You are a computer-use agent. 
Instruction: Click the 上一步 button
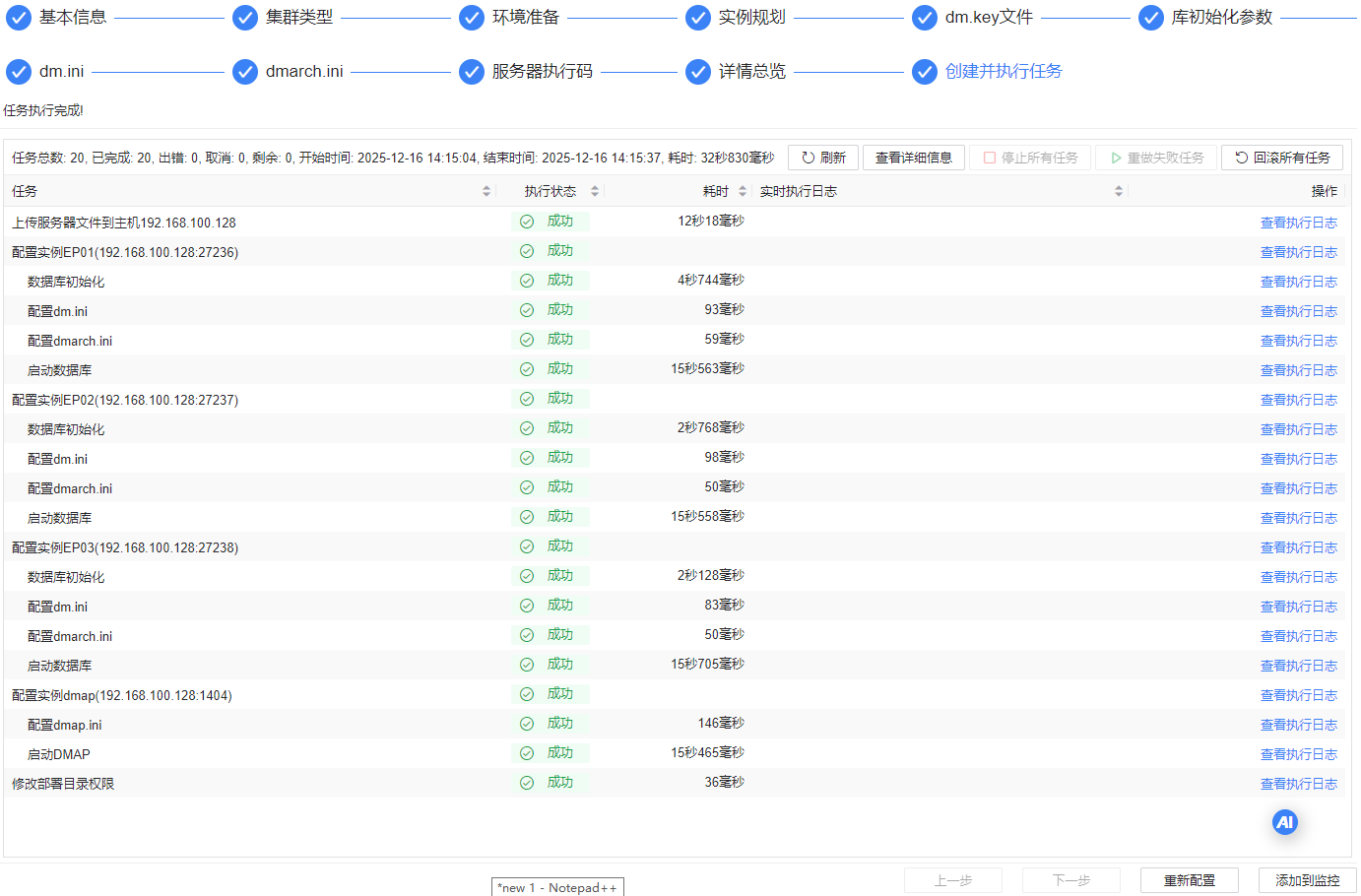(x=953, y=880)
